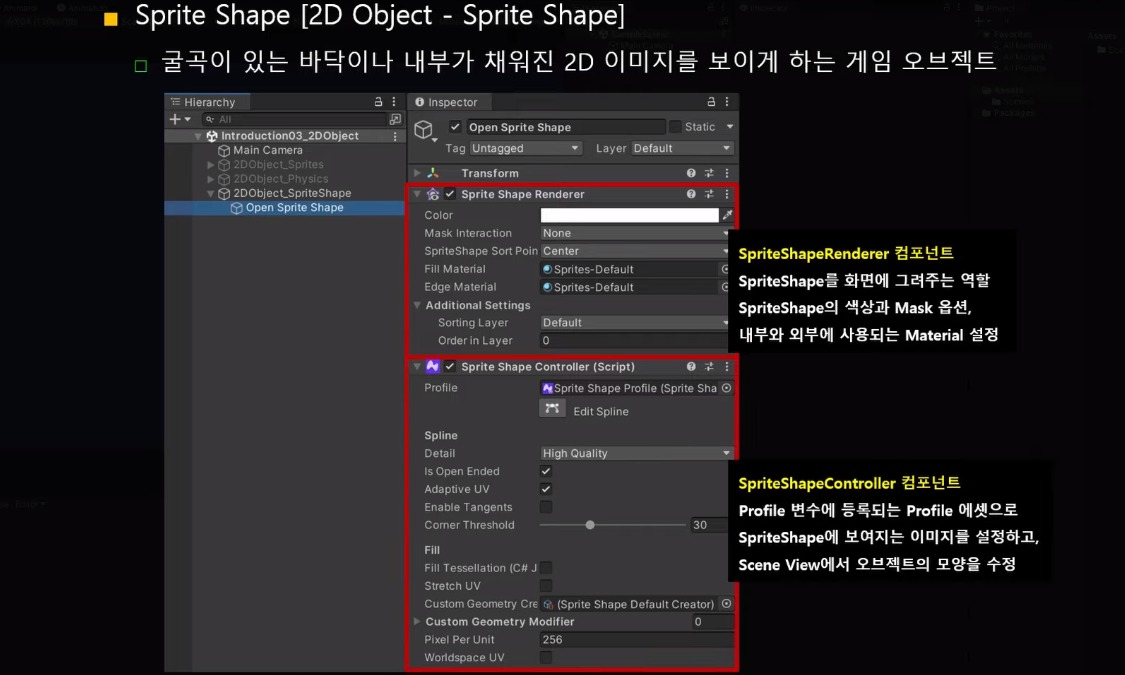This screenshot has width=1125, height=675.
Task: Click the white Color swatch
Action: 629,215
